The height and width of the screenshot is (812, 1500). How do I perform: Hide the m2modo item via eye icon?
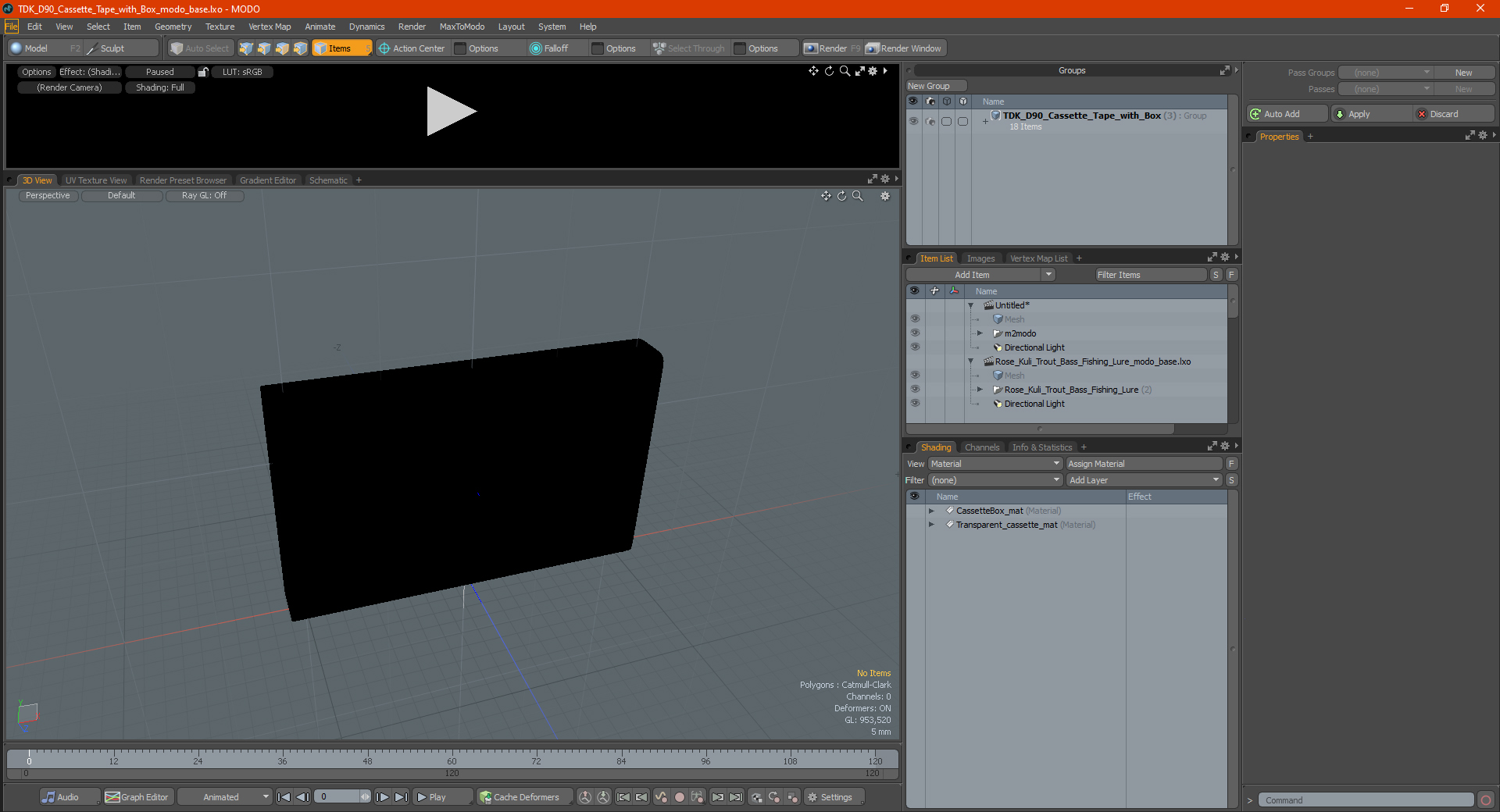click(915, 333)
